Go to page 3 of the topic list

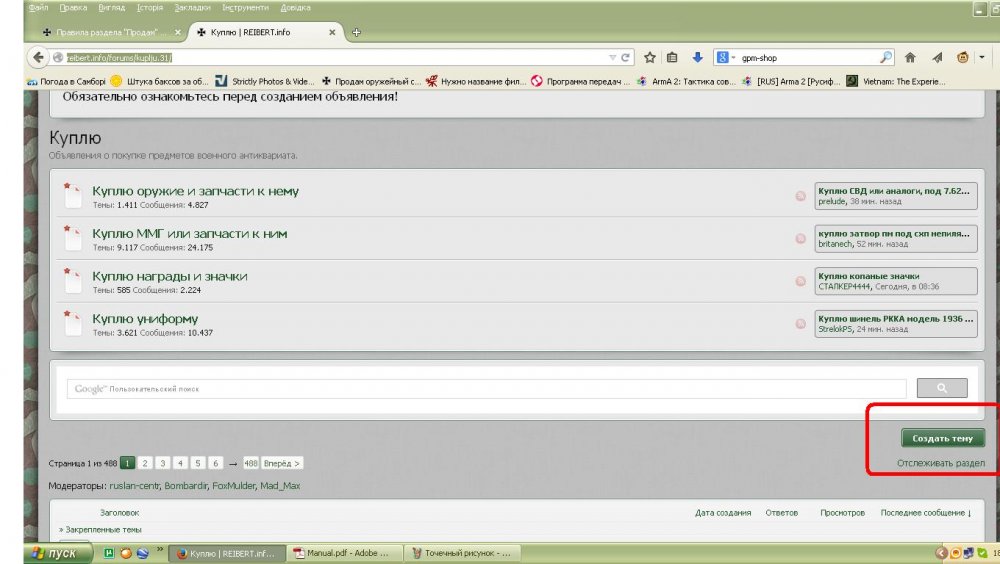click(162, 463)
